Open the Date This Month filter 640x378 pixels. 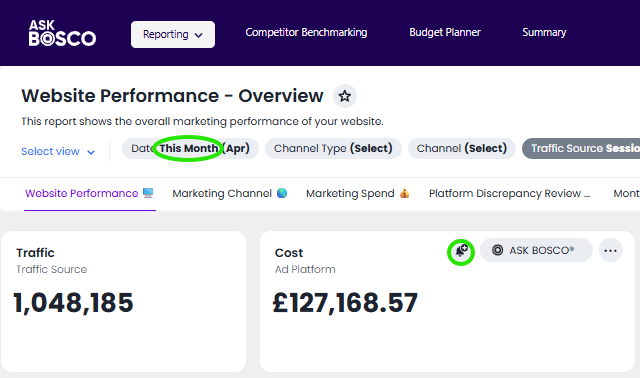click(x=190, y=149)
